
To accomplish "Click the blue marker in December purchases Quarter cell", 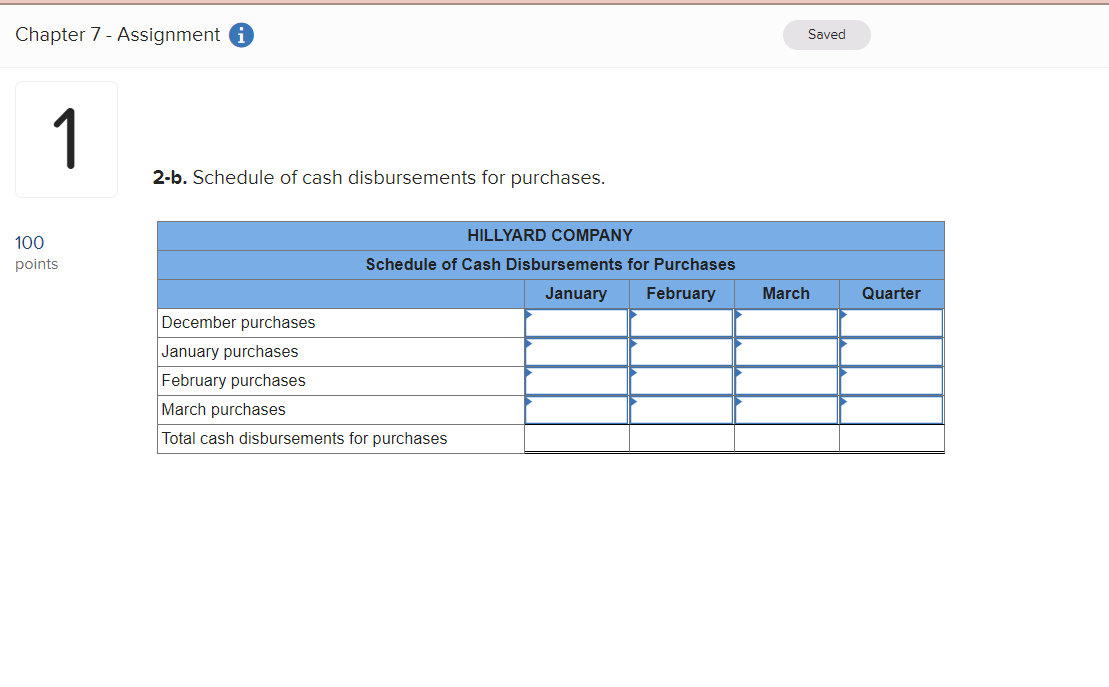I will tap(843, 315).
